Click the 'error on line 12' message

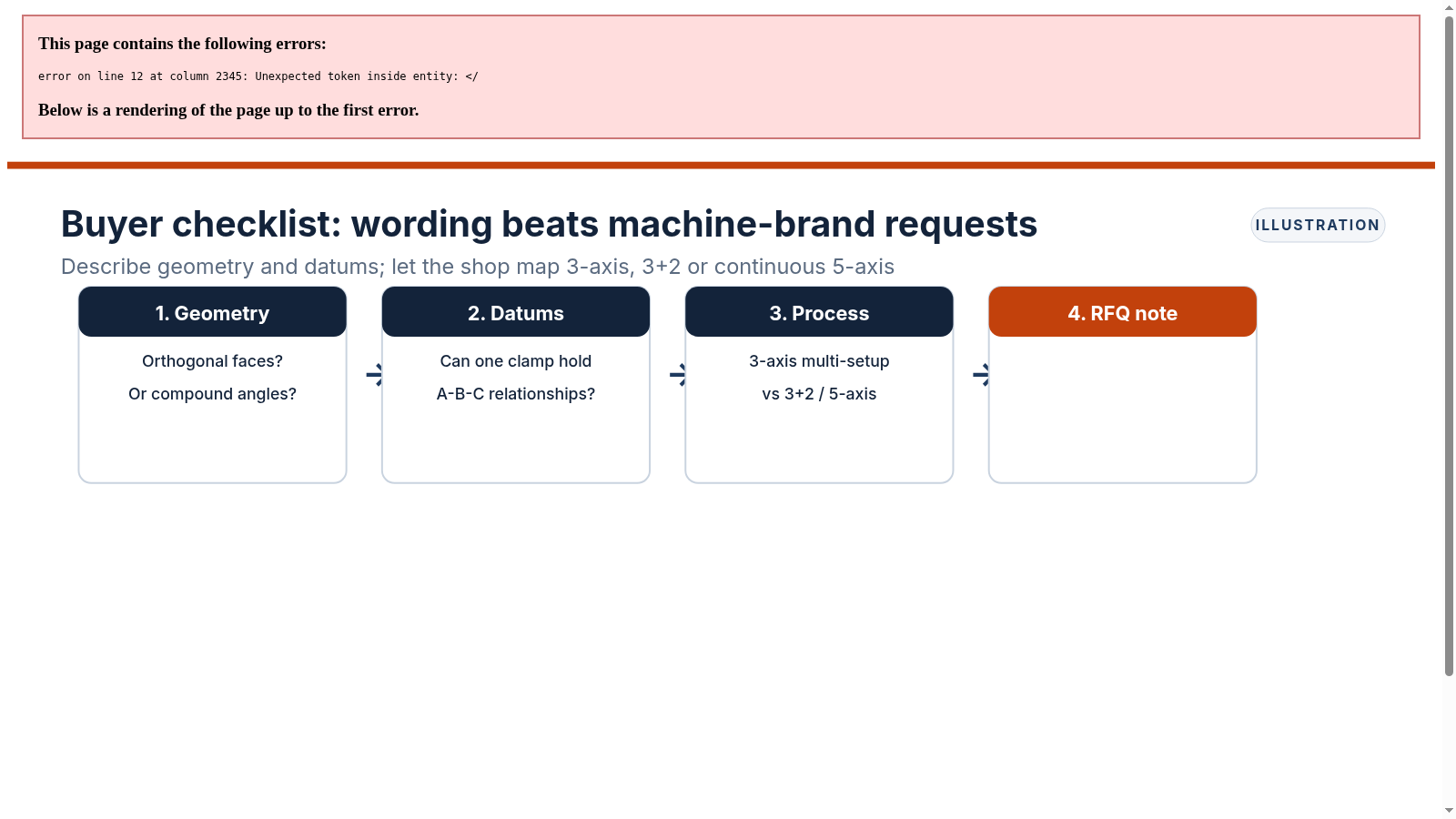pyautogui.click(x=258, y=76)
